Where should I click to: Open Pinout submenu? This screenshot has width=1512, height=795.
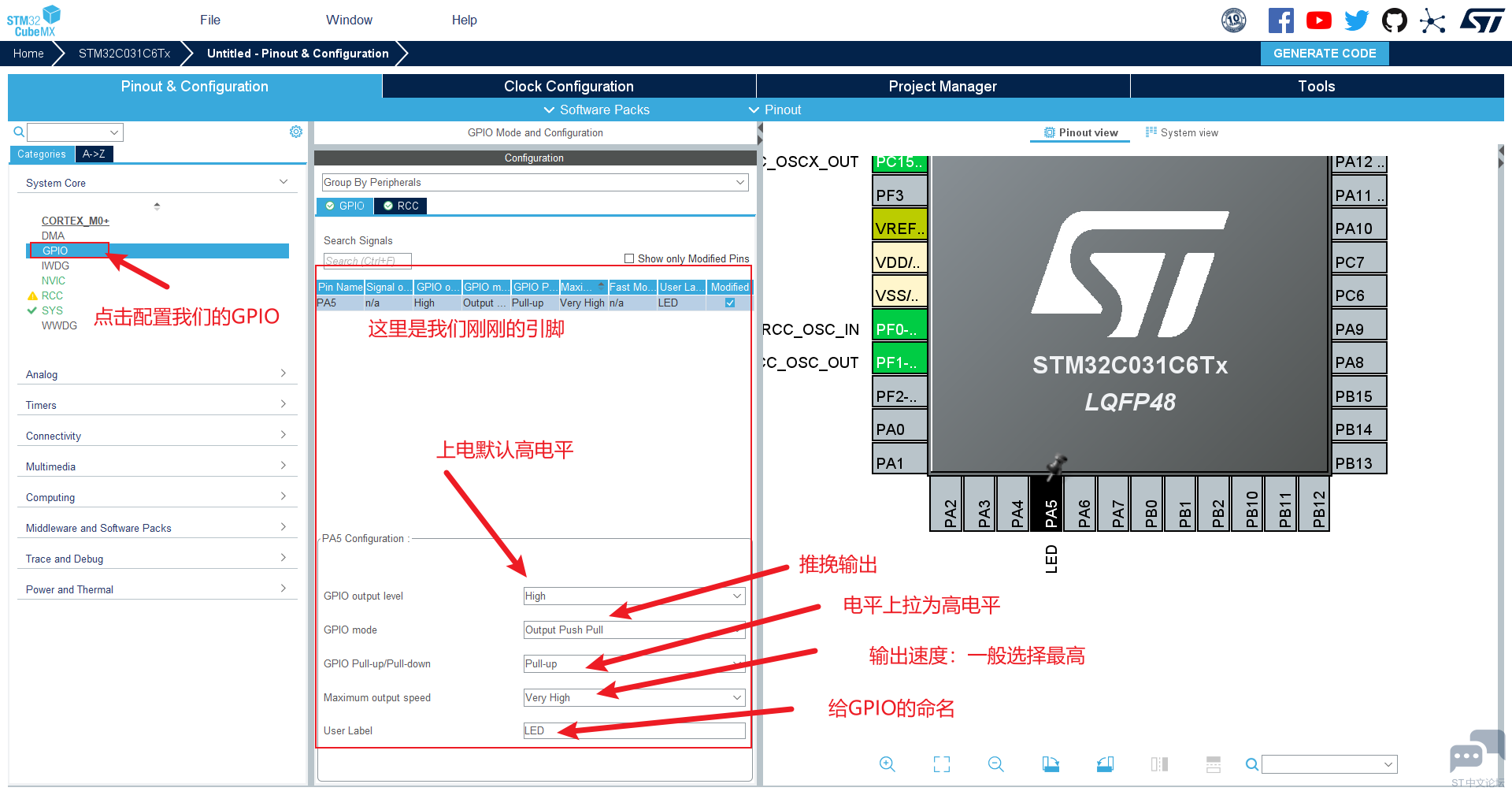[775, 110]
